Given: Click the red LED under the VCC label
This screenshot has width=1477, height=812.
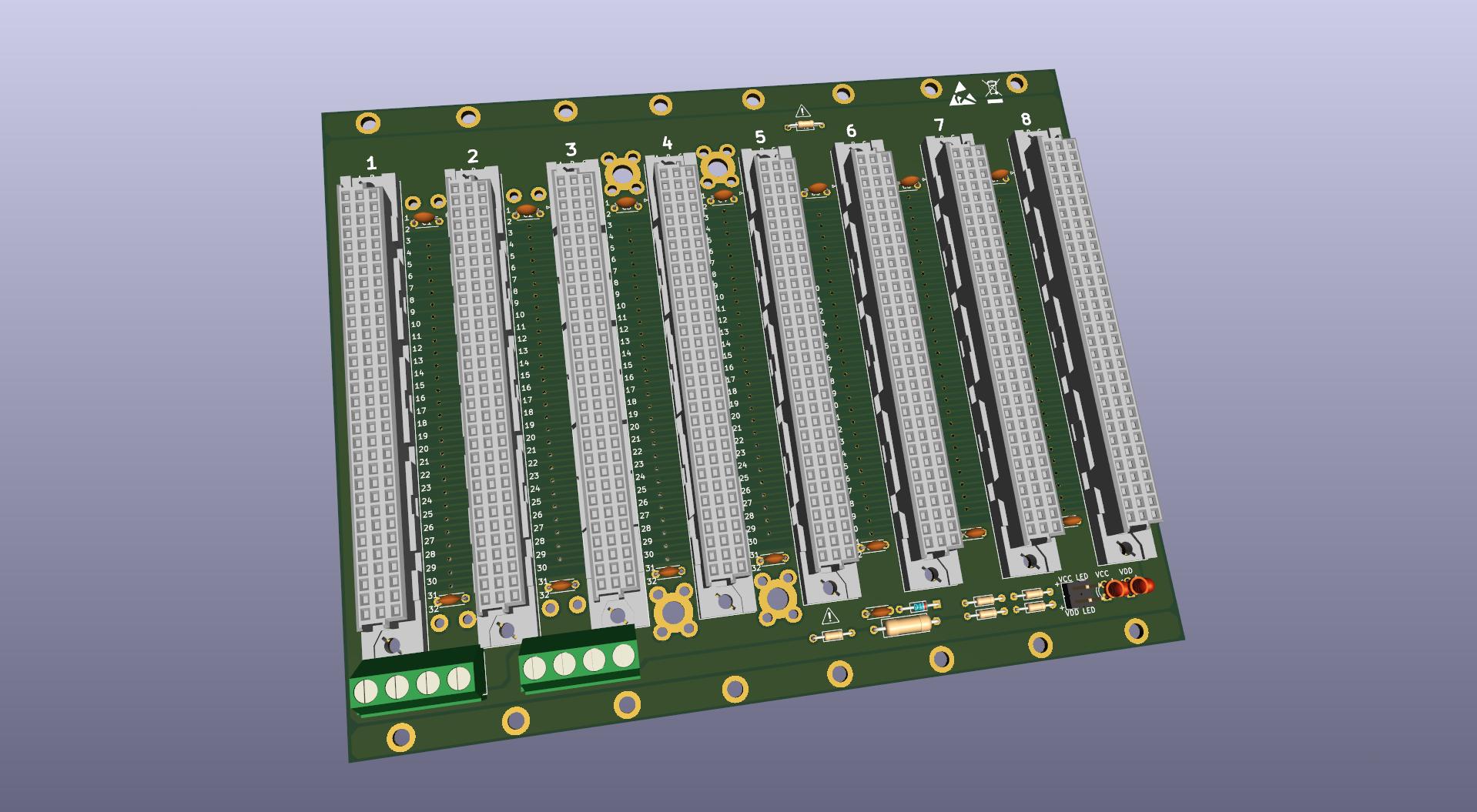Looking at the screenshot, I should [x=1116, y=590].
